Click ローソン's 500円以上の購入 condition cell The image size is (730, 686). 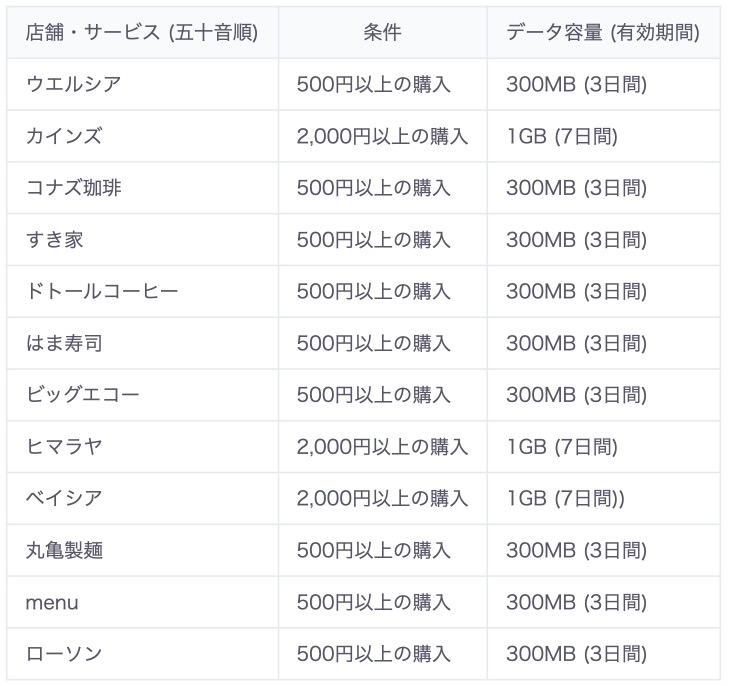click(x=374, y=654)
